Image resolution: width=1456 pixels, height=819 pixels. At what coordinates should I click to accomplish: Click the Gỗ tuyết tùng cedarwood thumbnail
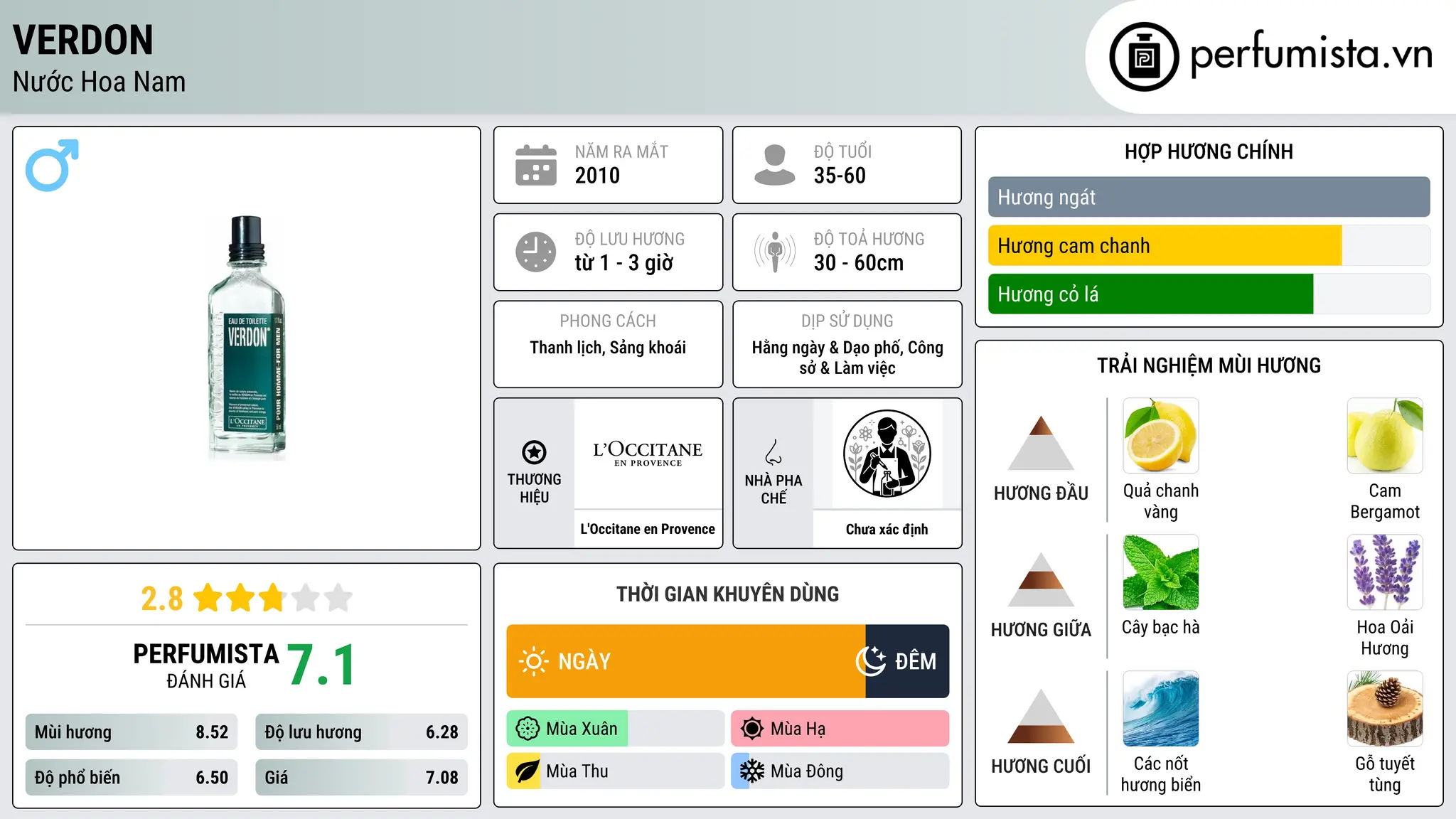pyautogui.click(x=1384, y=709)
